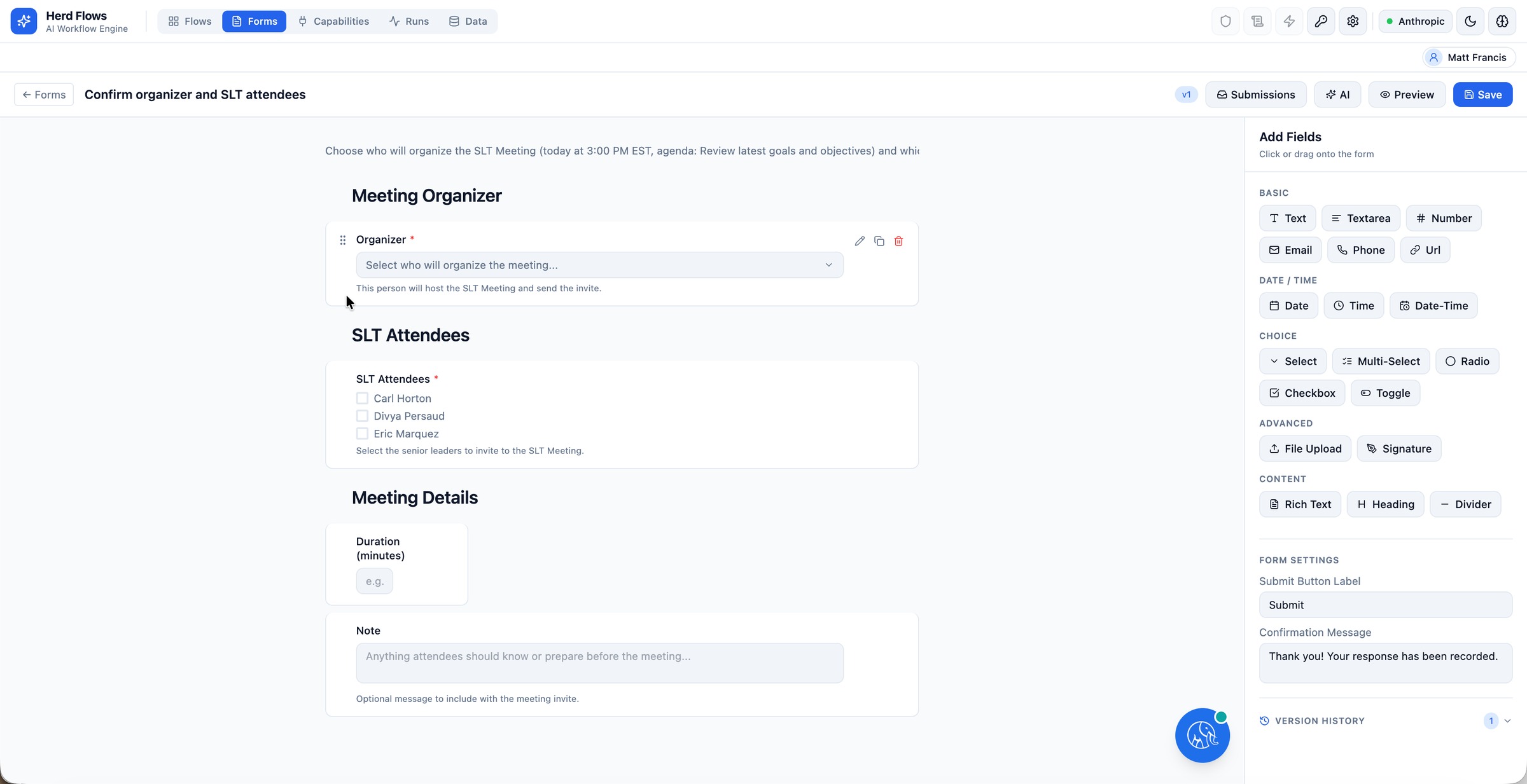Screen dimensions: 1527x784
Task: Open the elephant assistant chat bubble
Action: (x=1202, y=735)
